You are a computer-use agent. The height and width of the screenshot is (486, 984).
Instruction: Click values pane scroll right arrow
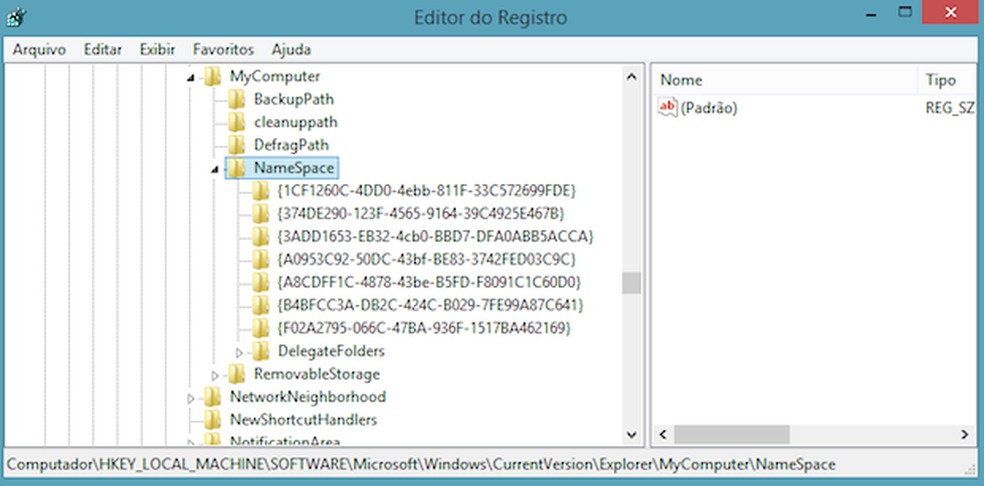pyautogui.click(x=965, y=434)
